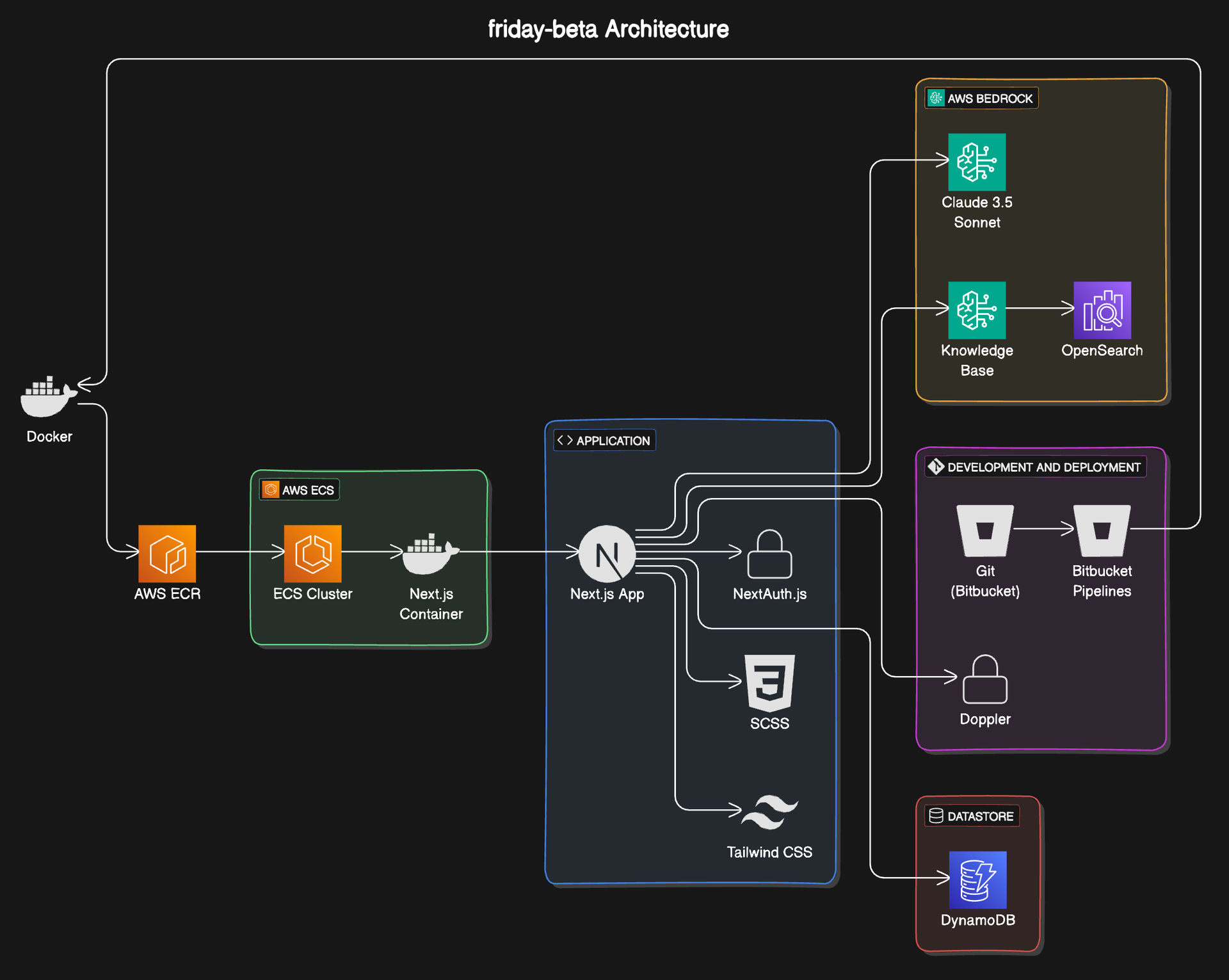Image resolution: width=1229 pixels, height=980 pixels.
Task: Click the 'Docker' caption text
Action: pyautogui.click(x=49, y=437)
